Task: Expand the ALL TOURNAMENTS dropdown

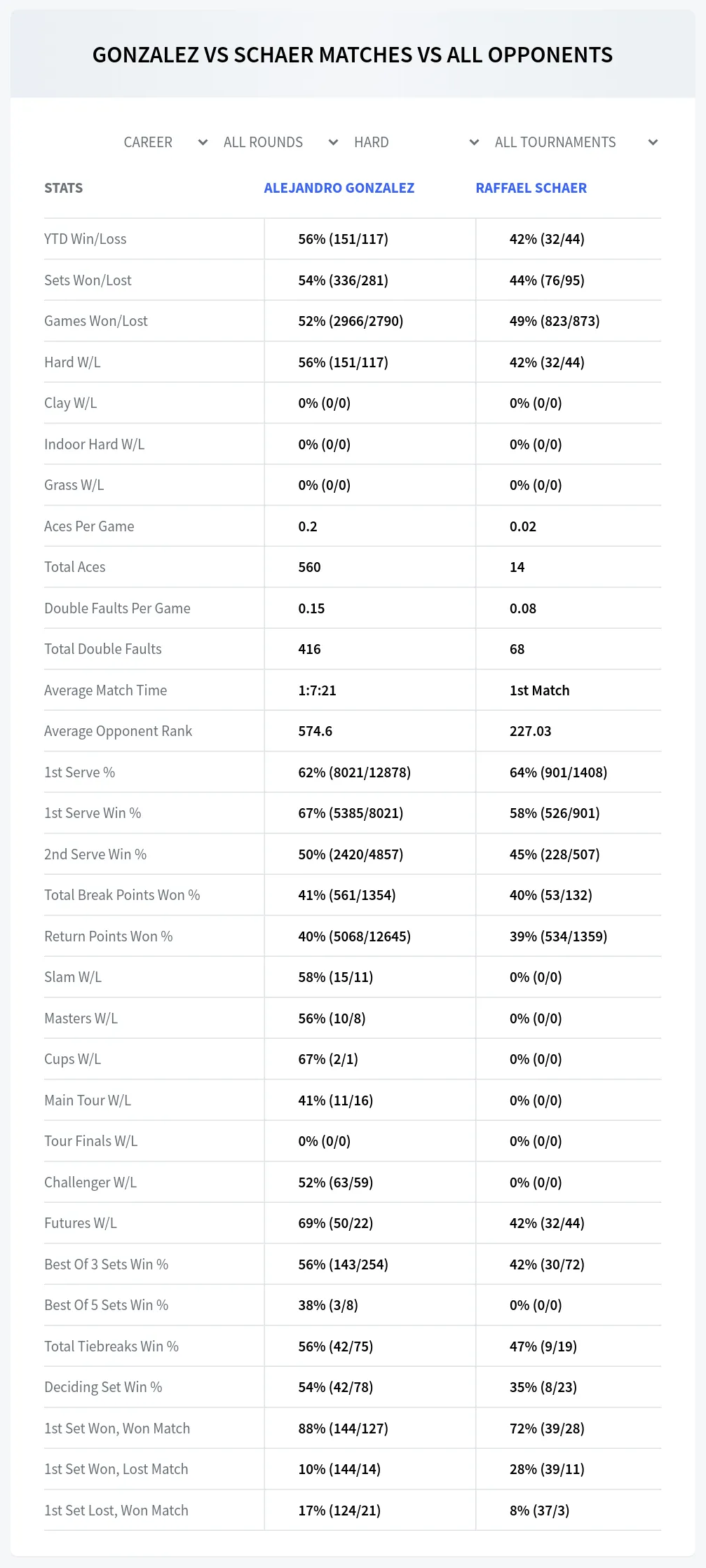Action: click(576, 142)
